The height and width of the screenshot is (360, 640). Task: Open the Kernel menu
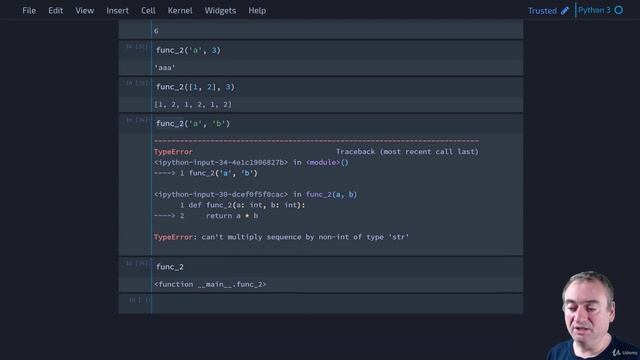[x=180, y=11]
